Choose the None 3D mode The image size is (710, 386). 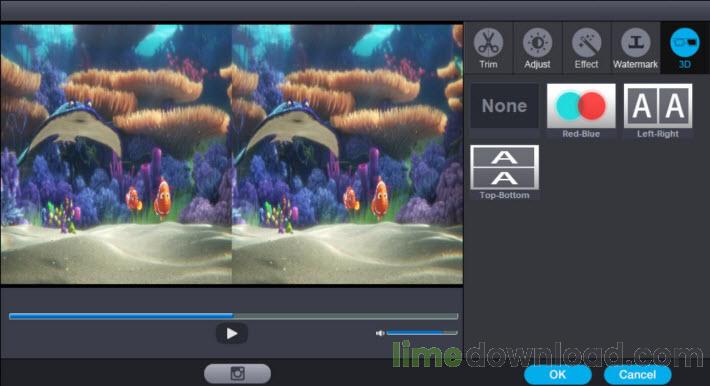click(504, 106)
